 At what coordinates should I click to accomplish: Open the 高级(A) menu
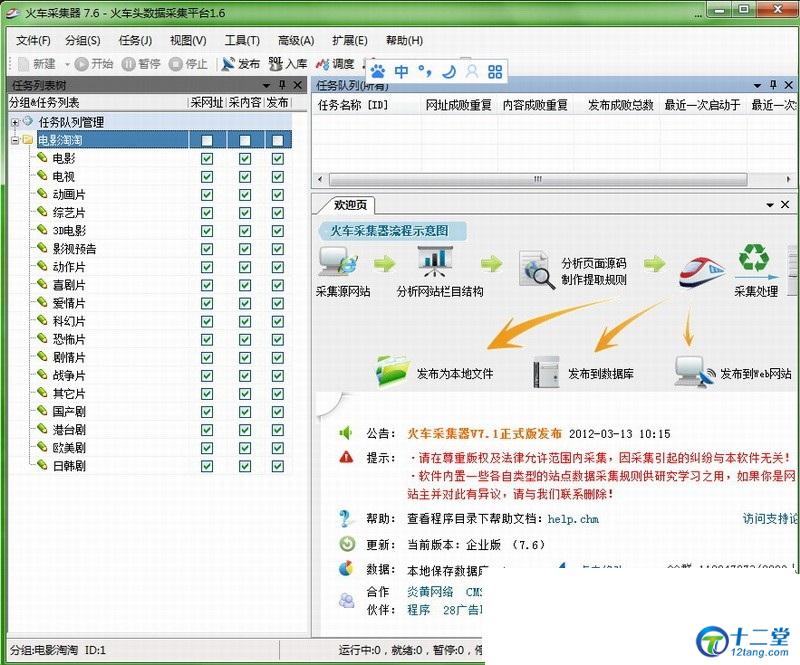[x=296, y=40]
